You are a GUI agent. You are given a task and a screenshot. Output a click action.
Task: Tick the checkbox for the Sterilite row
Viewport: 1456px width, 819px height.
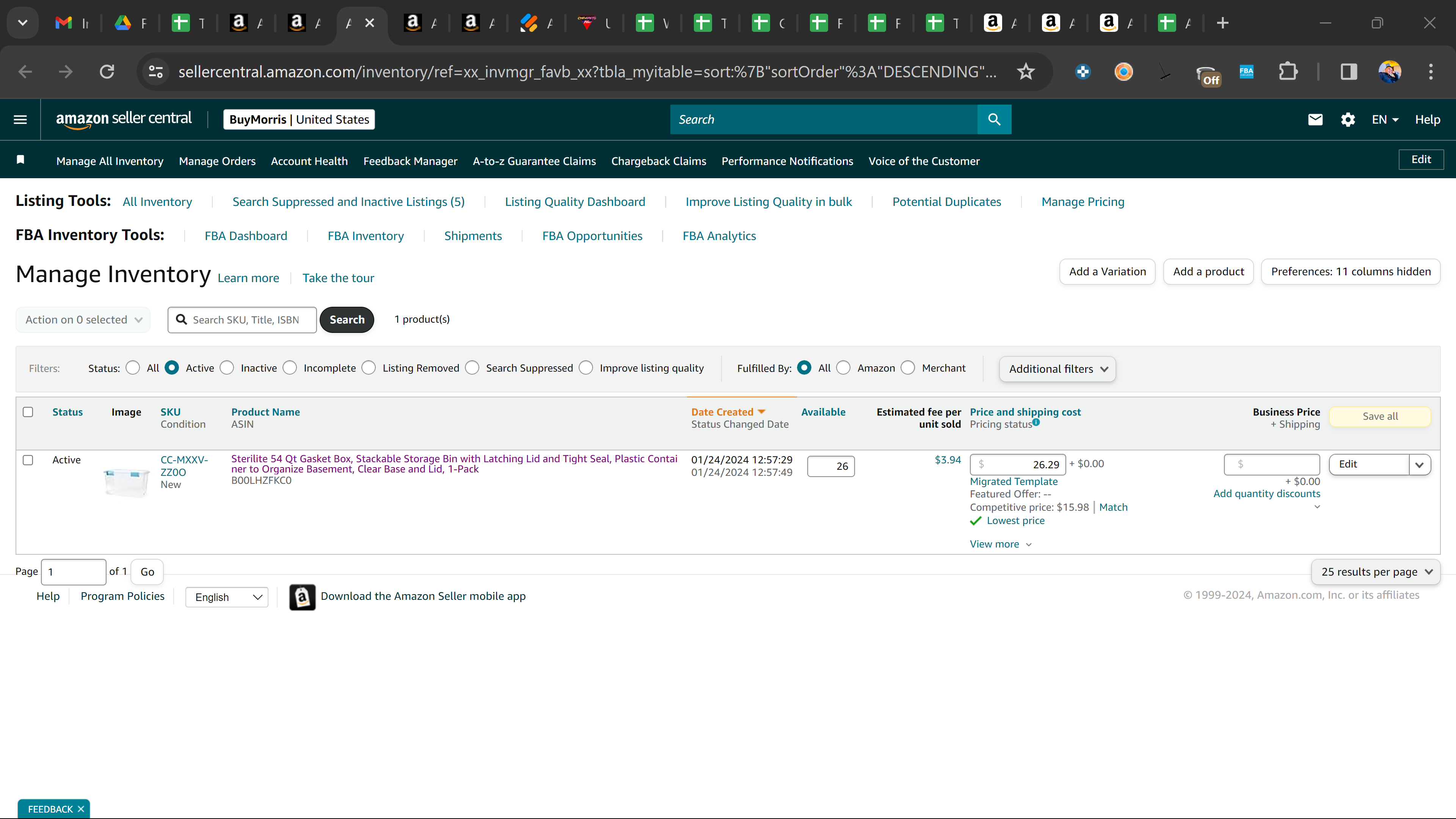28,460
